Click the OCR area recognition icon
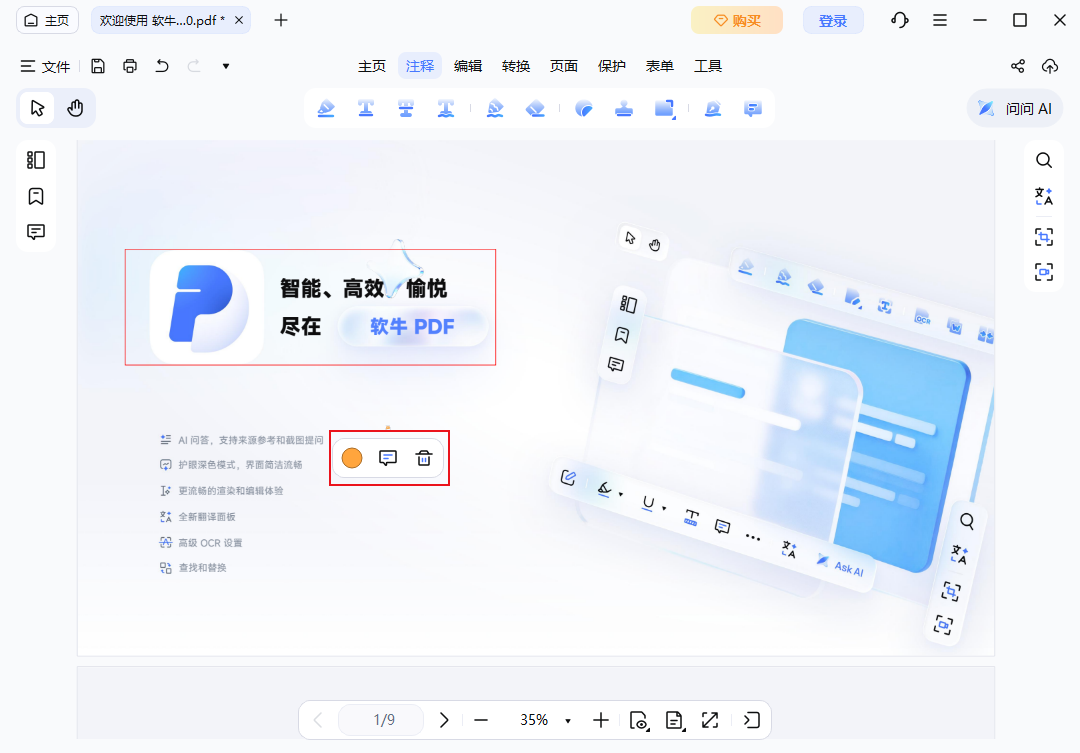1080x753 pixels. point(1043,237)
